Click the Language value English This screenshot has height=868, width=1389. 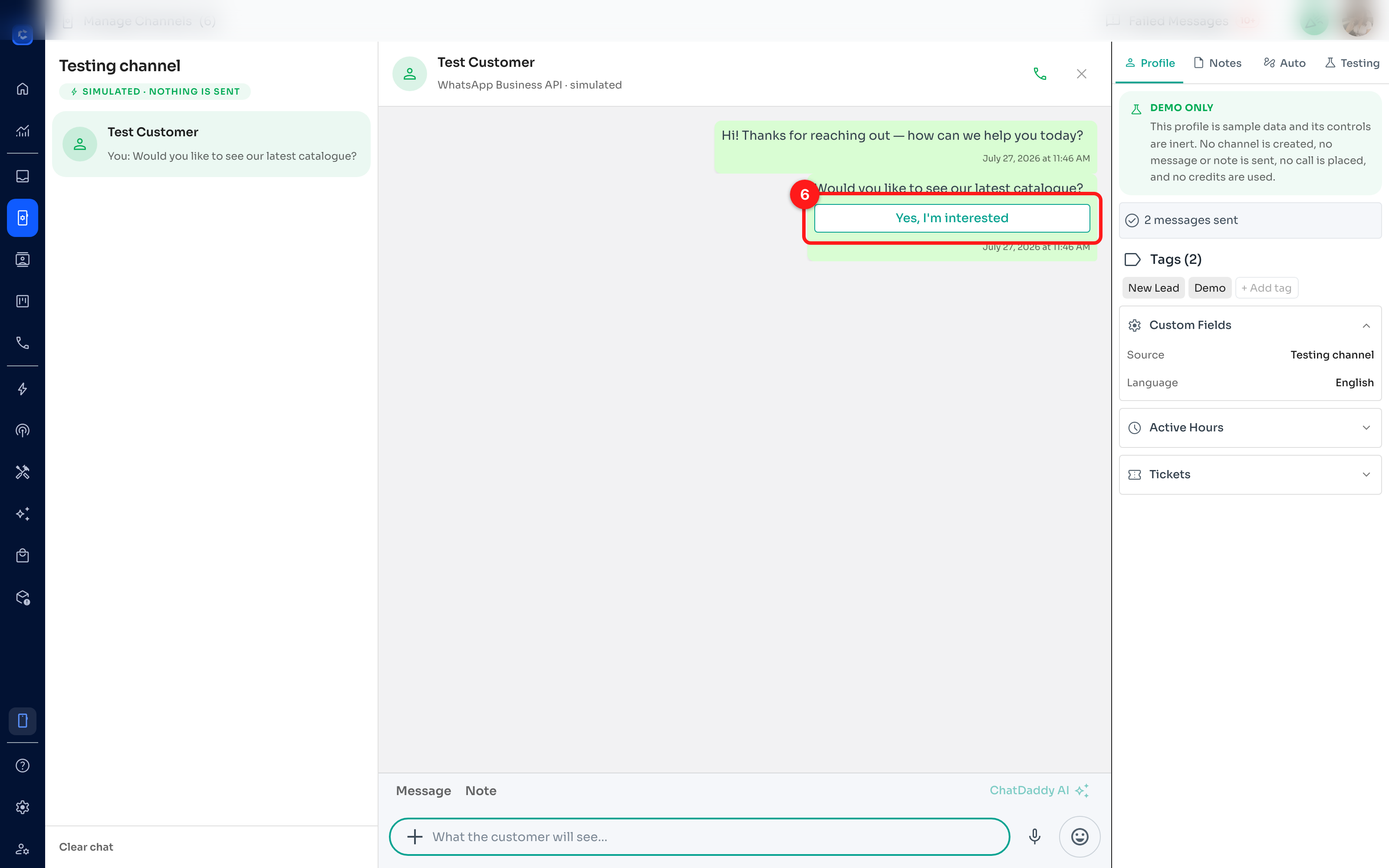pyautogui.click(x=1354, y=383)
